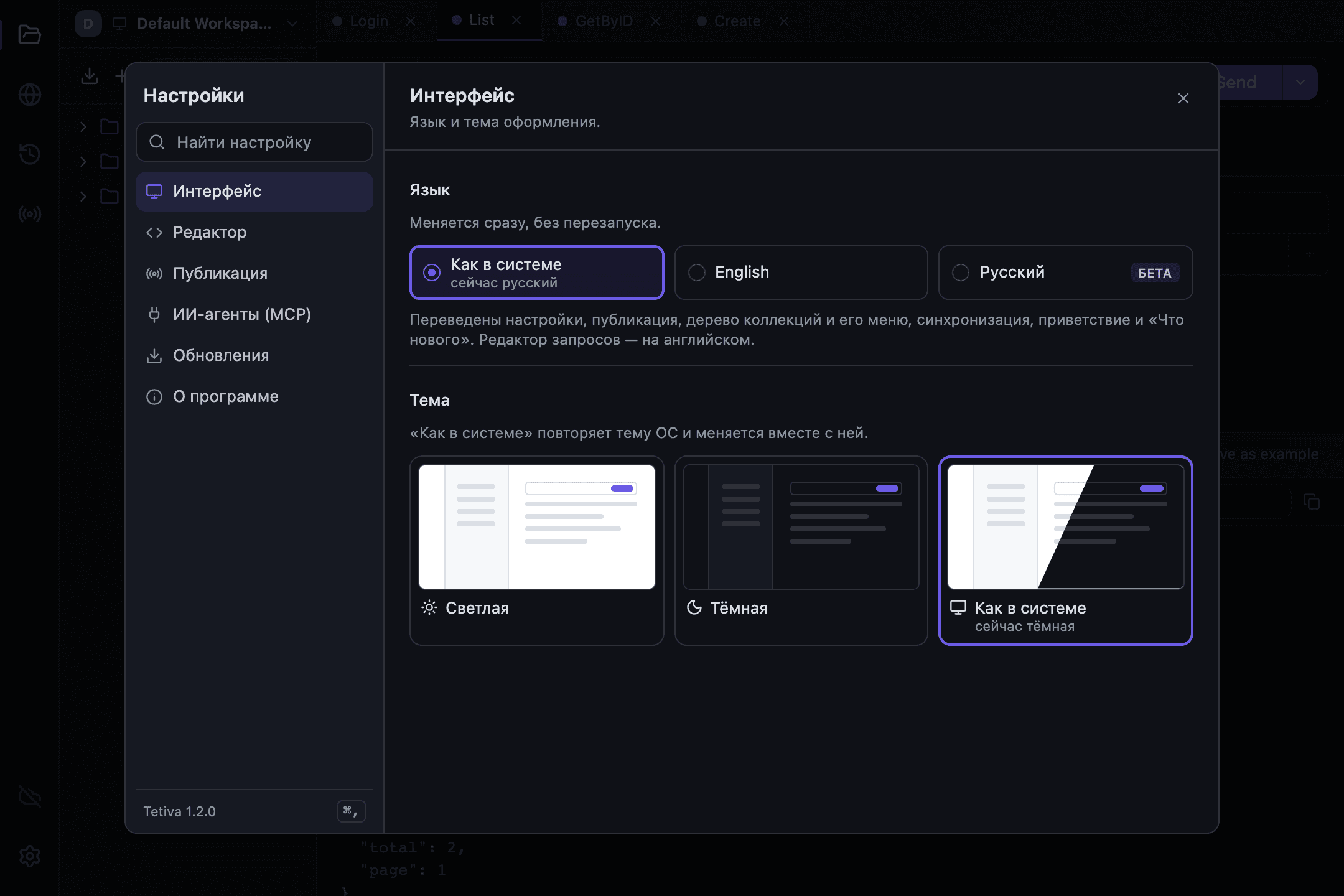Open the О программе settings section
The width and height of the screenshot is (1344, 896).
tap(254, 396)
